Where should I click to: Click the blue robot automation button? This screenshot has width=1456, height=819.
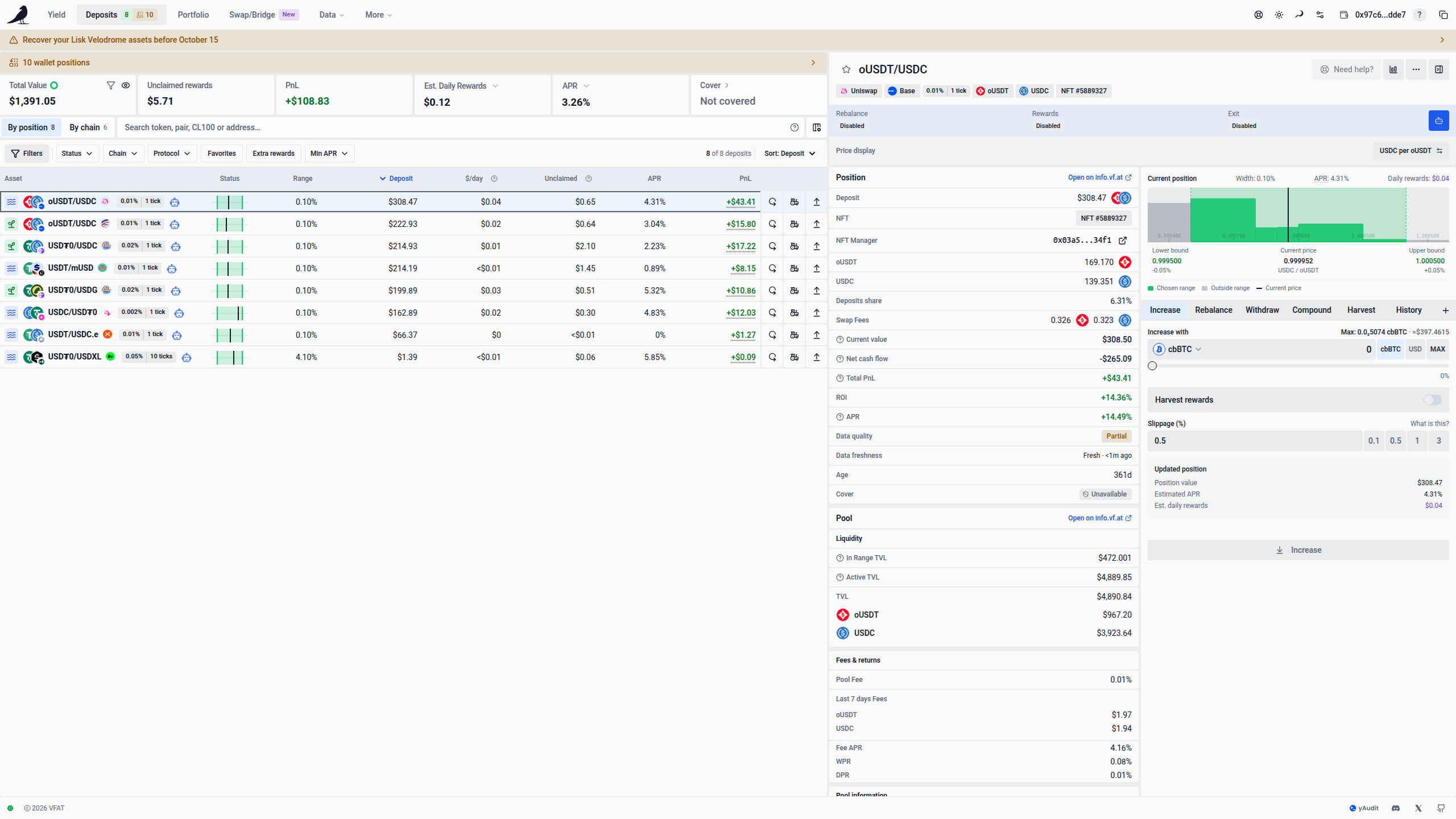pyautogui.click(x=1438, y=121)
